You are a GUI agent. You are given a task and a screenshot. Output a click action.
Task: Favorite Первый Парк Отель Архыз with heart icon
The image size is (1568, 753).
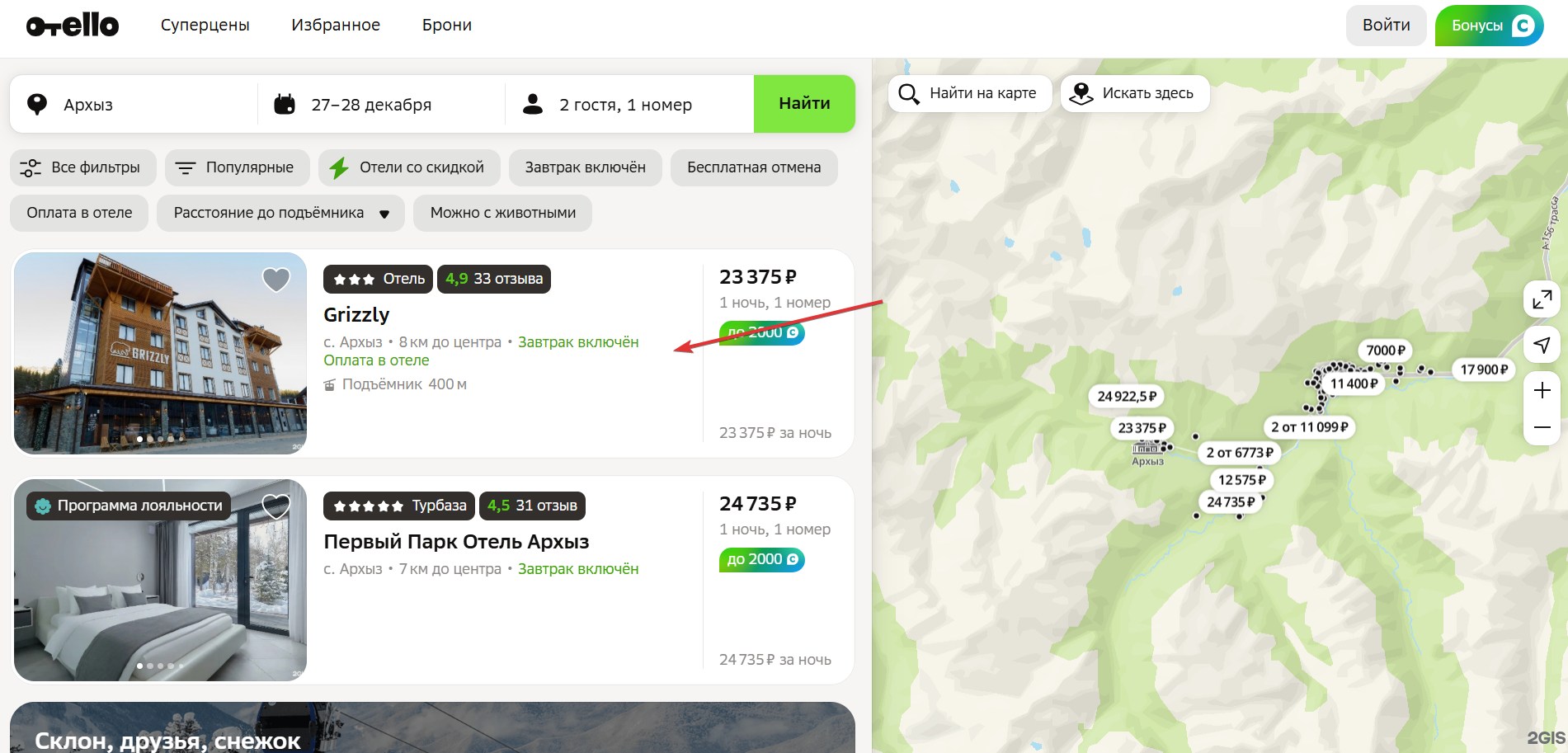(x=276, y=506)
